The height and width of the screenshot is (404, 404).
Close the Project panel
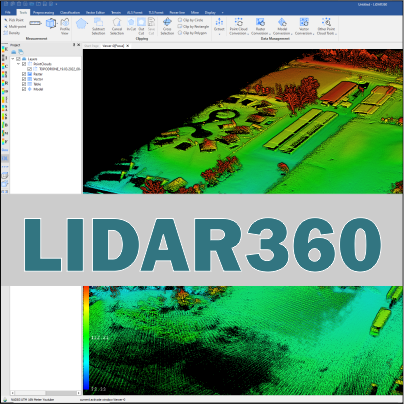tap(79, 45)
